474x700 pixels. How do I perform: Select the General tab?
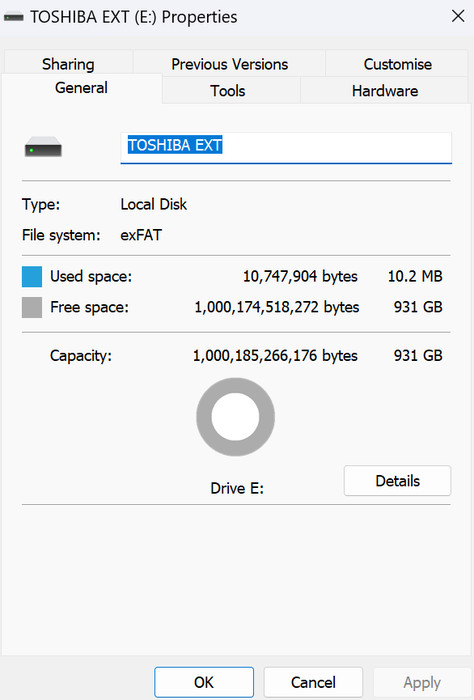[81, 88]
